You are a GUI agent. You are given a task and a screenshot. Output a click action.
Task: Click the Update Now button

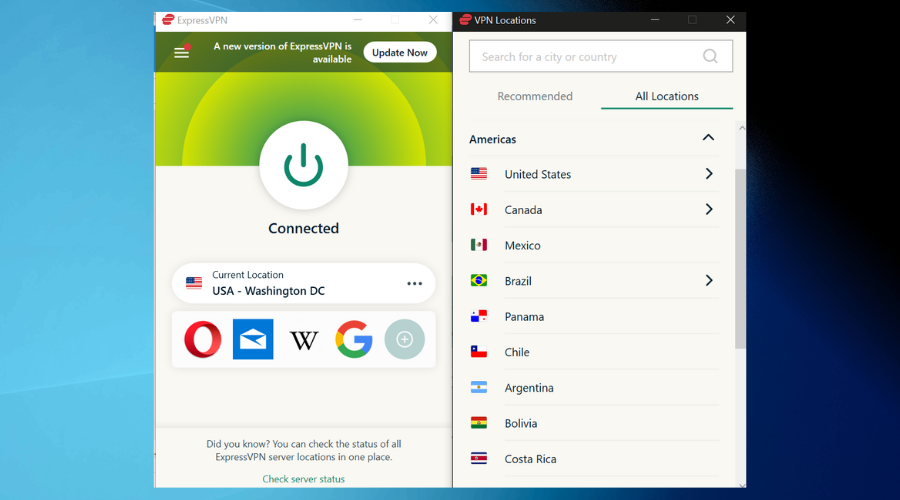(399, 52)
